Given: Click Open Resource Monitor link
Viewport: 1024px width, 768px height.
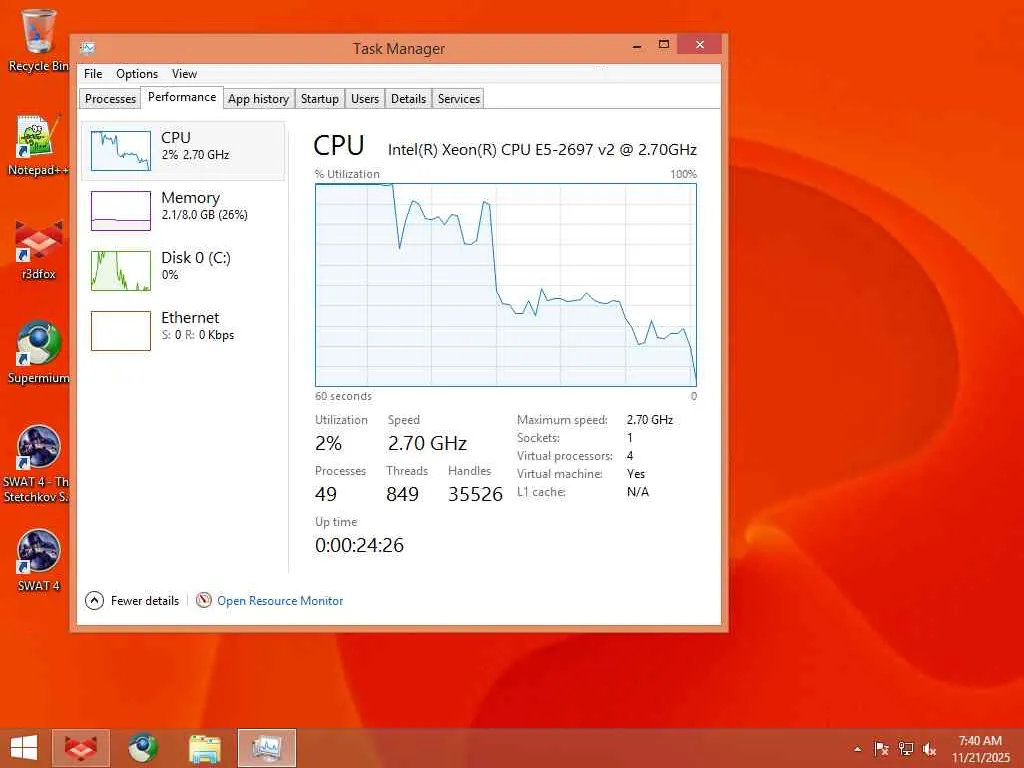Looking at the screenshot, I should tap(280, 601).
